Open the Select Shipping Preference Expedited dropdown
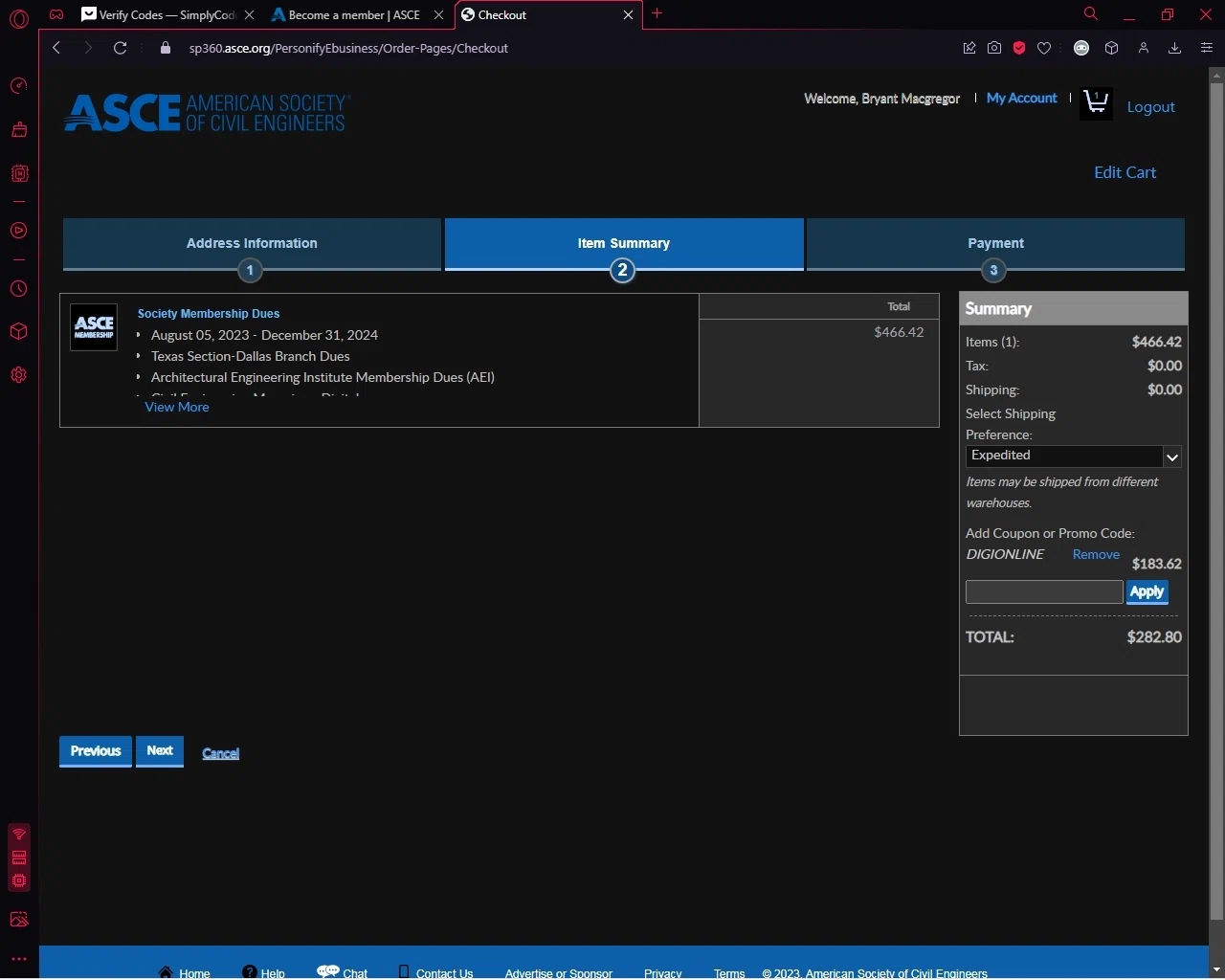This screenshot has width=1225, height=980. pyautogui.click(x=1074, y=457)
